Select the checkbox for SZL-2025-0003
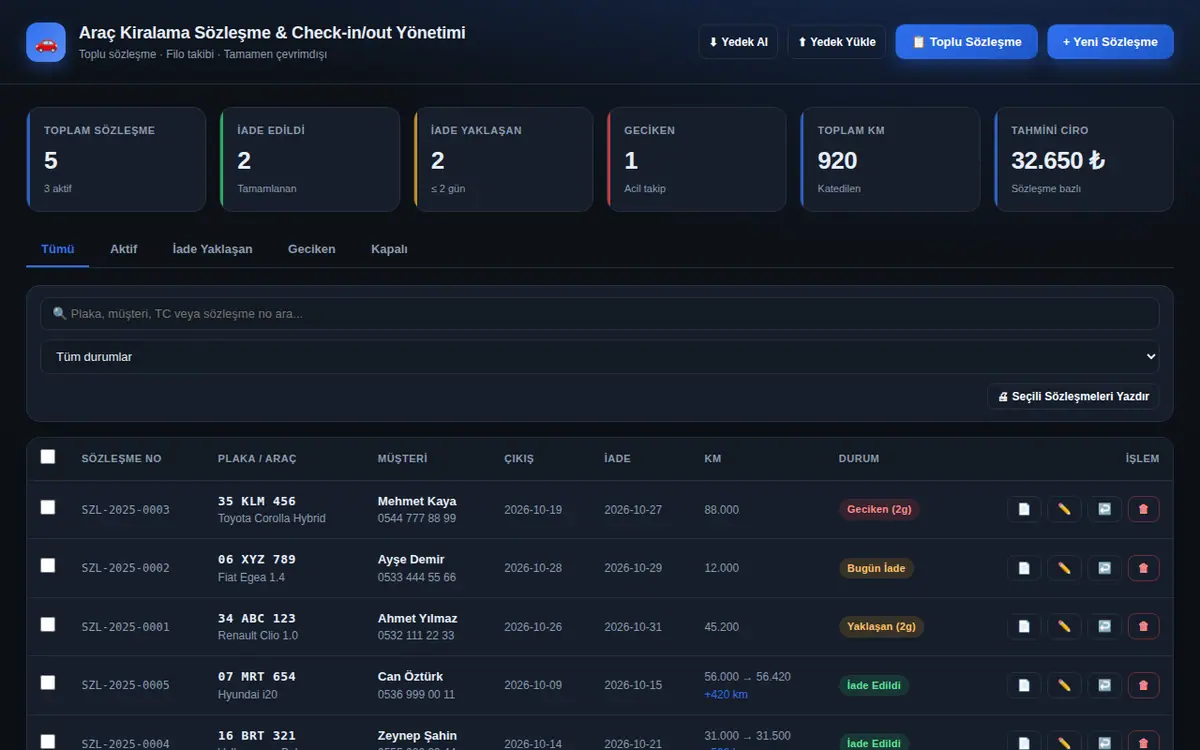 point(48,507)
